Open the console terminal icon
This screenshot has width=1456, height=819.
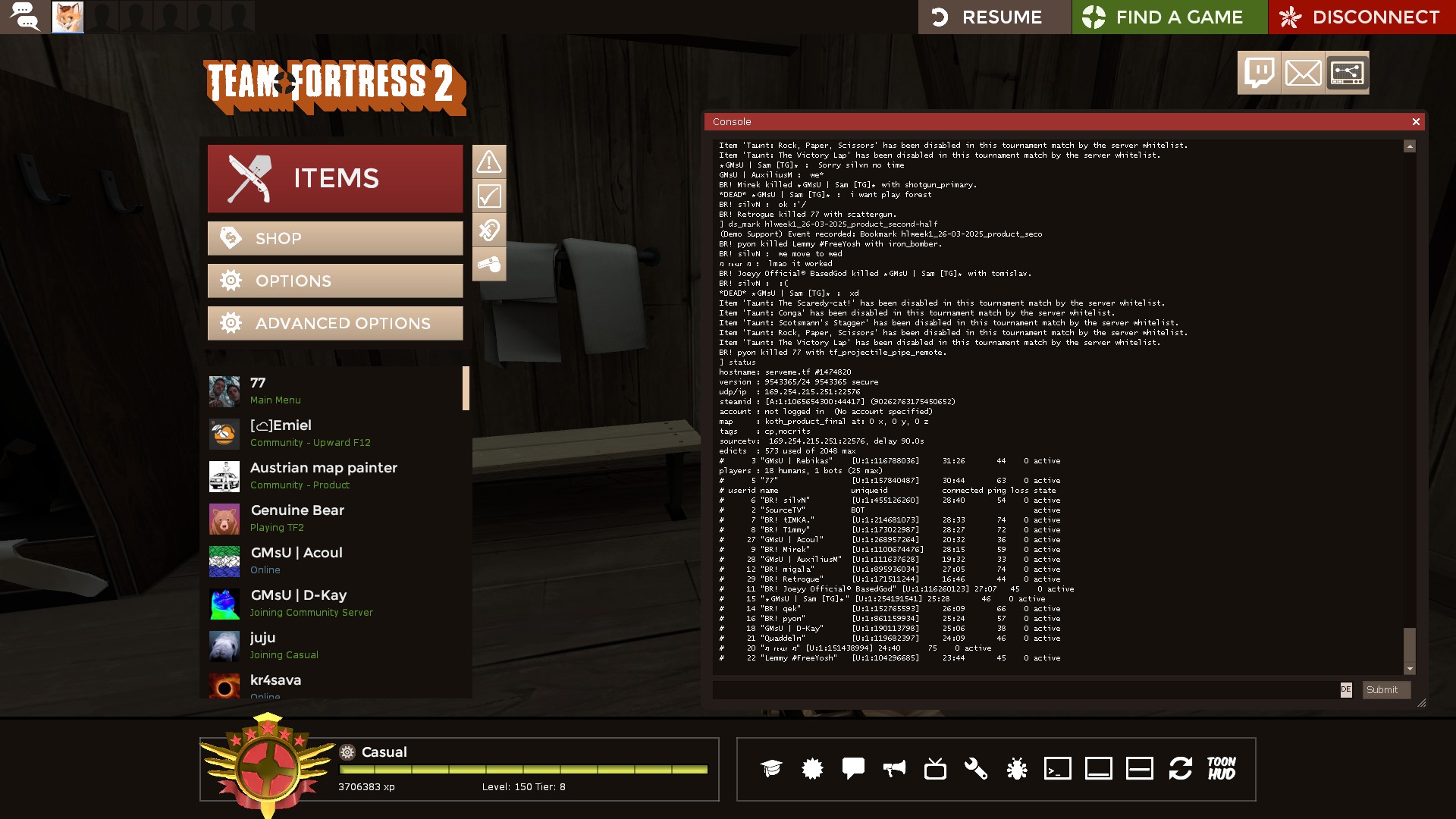pos(1058,768)
